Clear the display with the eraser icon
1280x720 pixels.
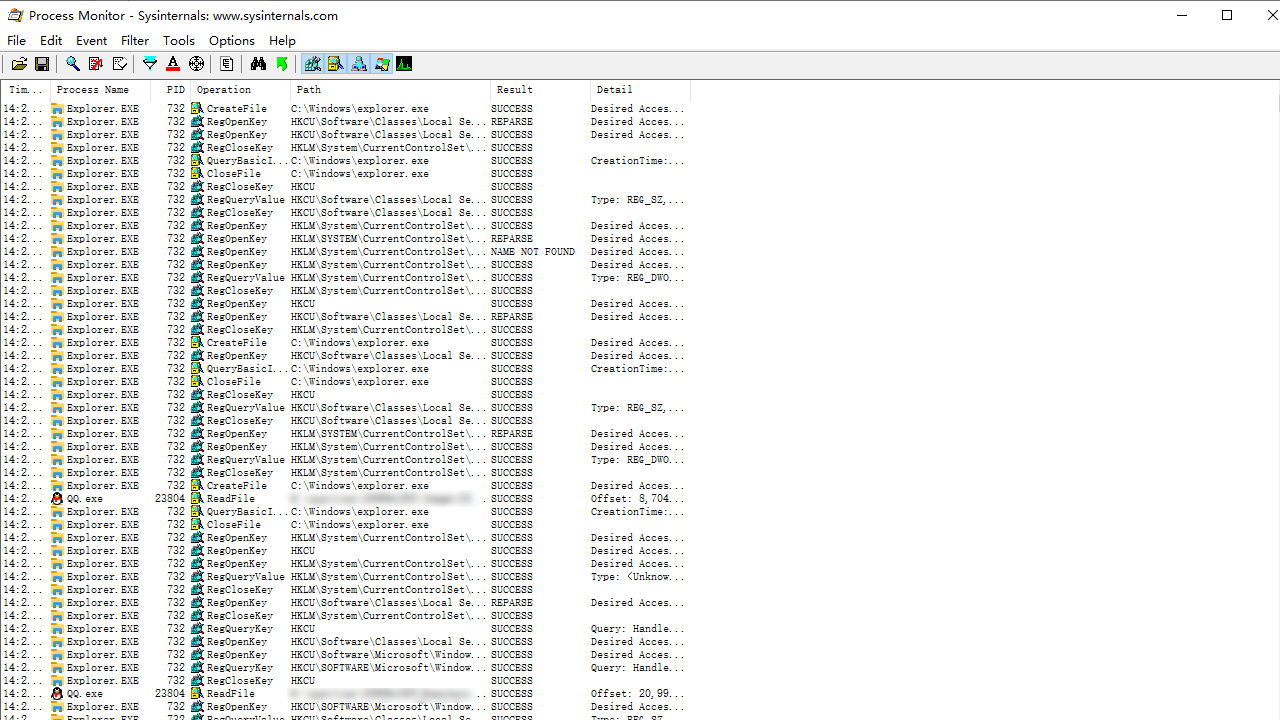(120, 64)
